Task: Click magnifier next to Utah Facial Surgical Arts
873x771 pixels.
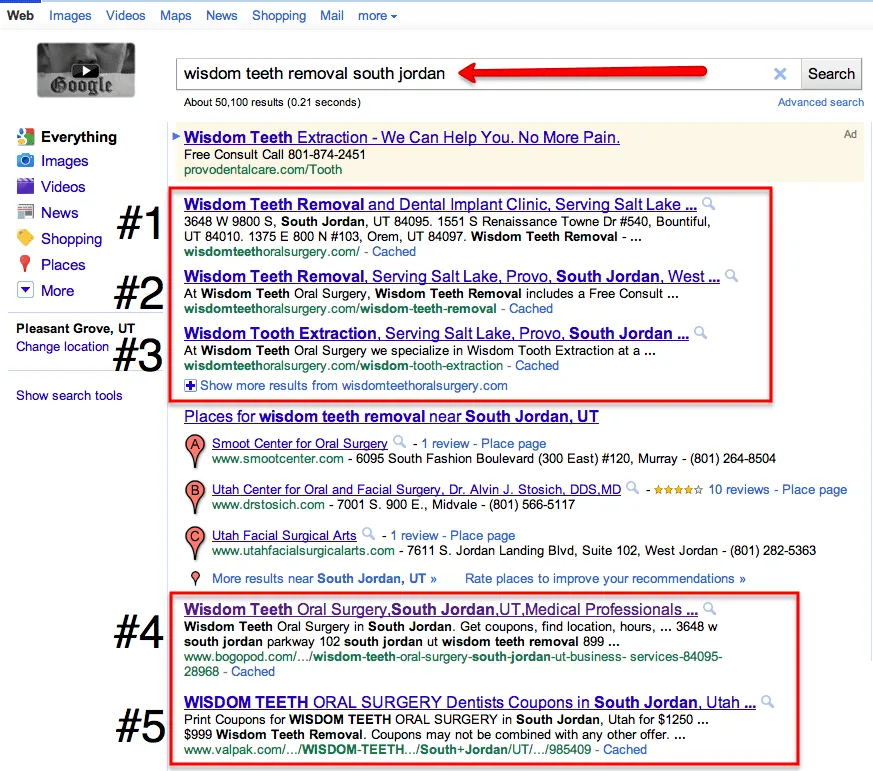Action: [x=368, y=534]
